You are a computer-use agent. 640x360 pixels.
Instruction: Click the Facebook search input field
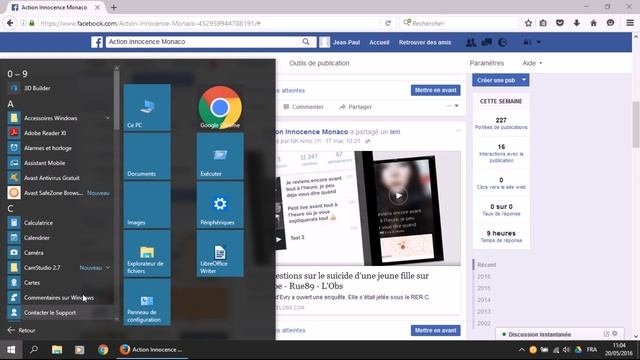[204, 42]
